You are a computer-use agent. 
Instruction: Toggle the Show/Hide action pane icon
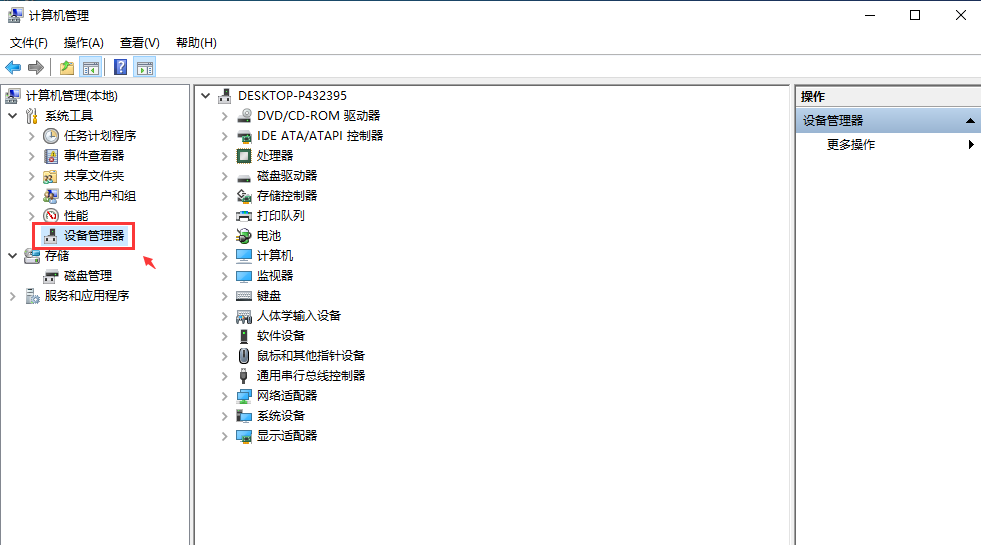click(145, 68)
